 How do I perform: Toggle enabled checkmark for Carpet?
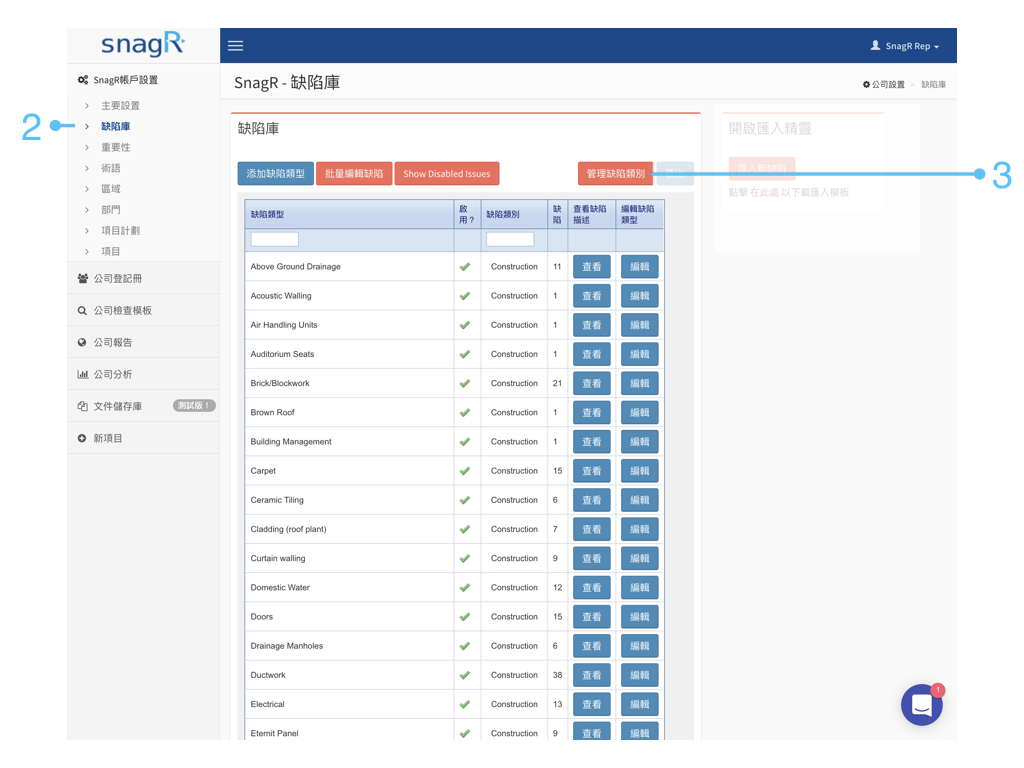point(465,471)
